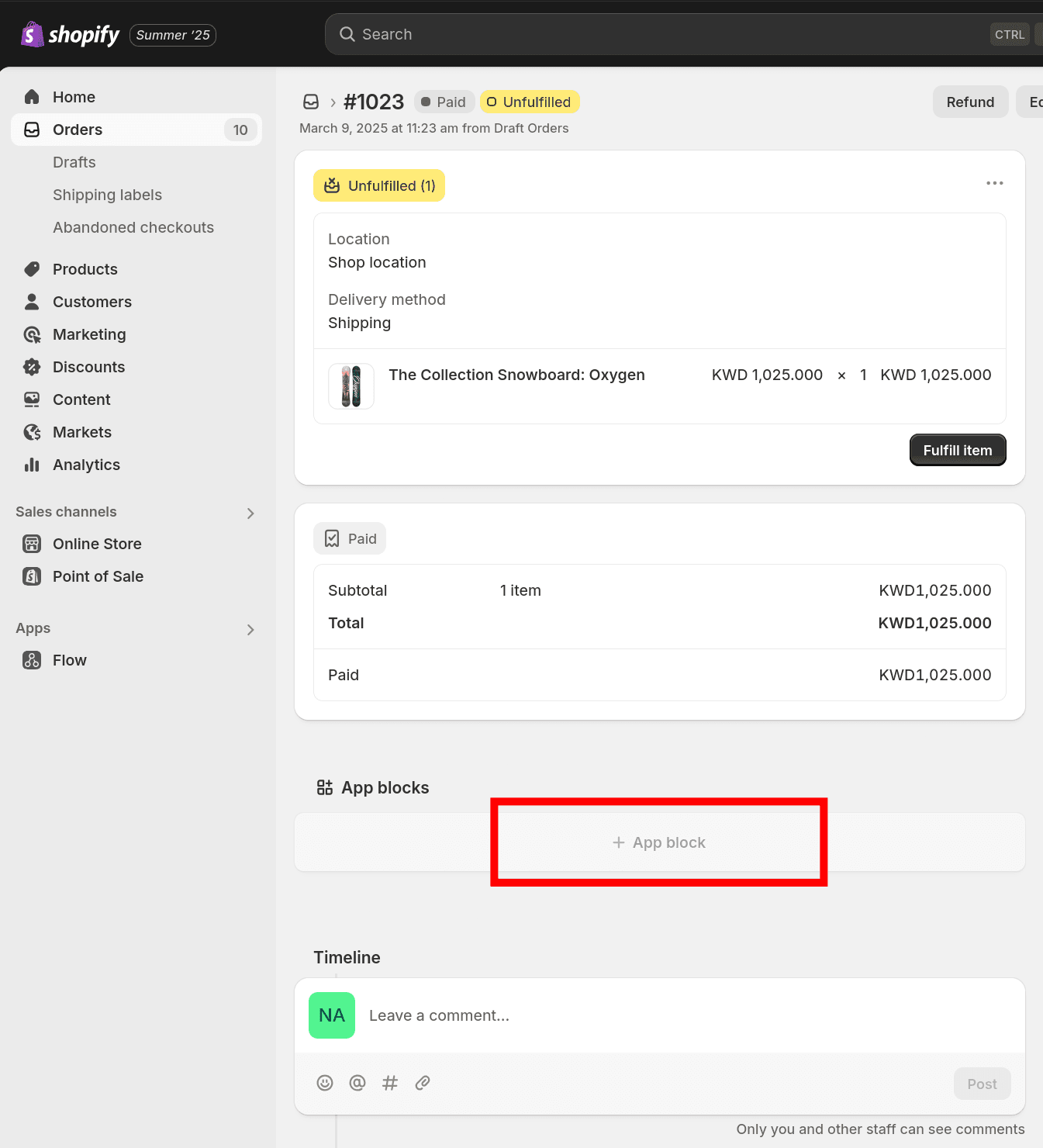Open Point of Sale channel
Viewport: 1043px width, 1148px height.
(x=98, y=576)
